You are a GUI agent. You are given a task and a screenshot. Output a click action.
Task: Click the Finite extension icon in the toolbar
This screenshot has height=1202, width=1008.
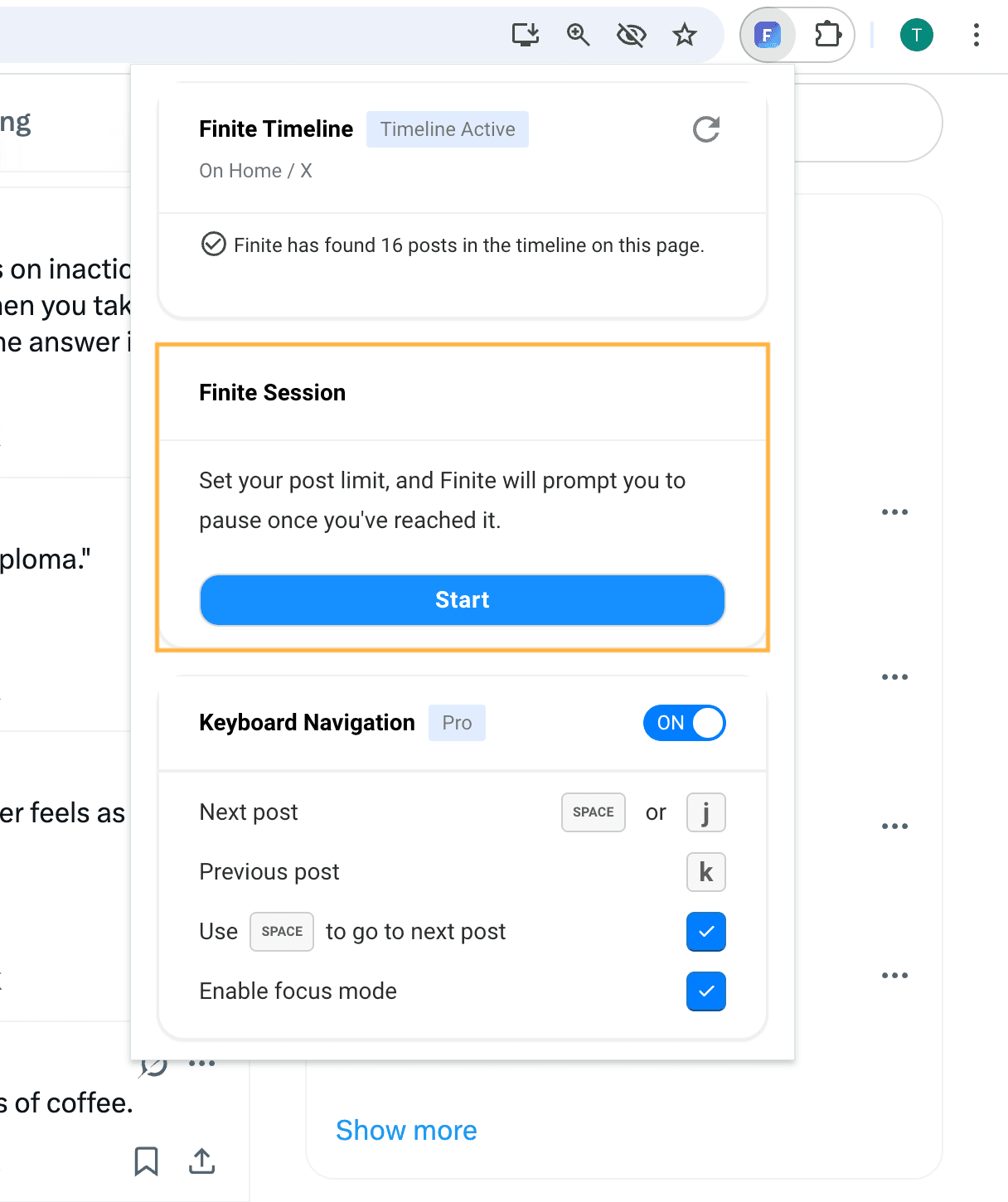tap(767, 35)
